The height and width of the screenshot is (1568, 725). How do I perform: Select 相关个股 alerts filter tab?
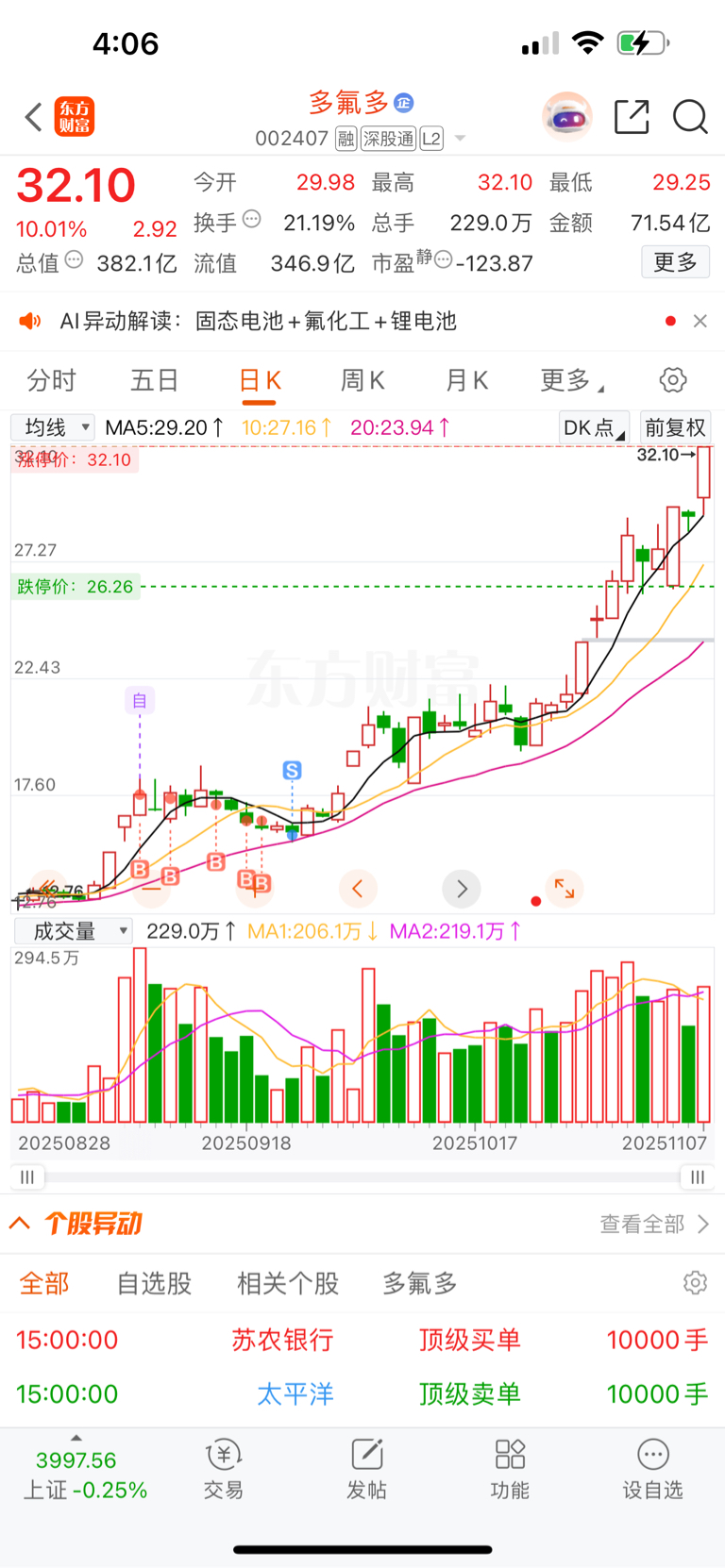[288, 1283]
